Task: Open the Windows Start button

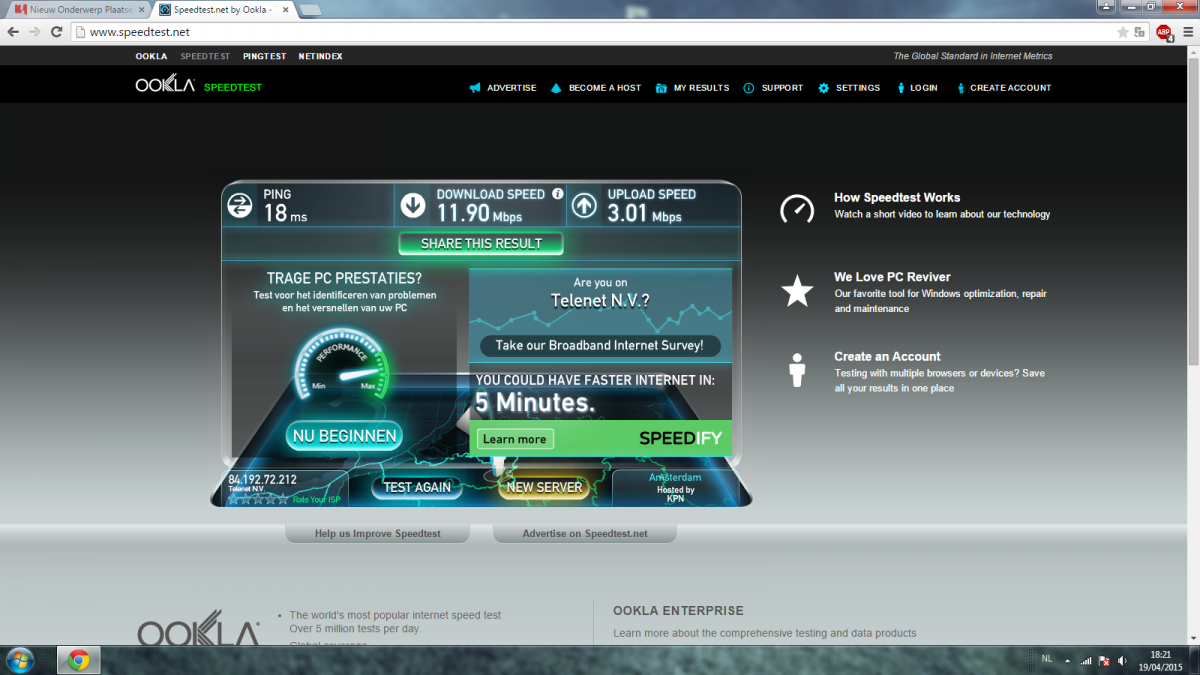Action: point(19,660)
